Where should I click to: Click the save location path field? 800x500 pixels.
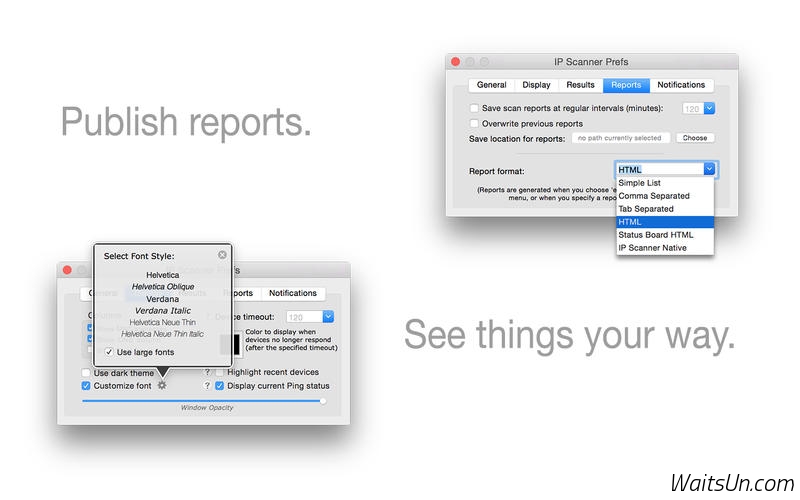[620, 138]
